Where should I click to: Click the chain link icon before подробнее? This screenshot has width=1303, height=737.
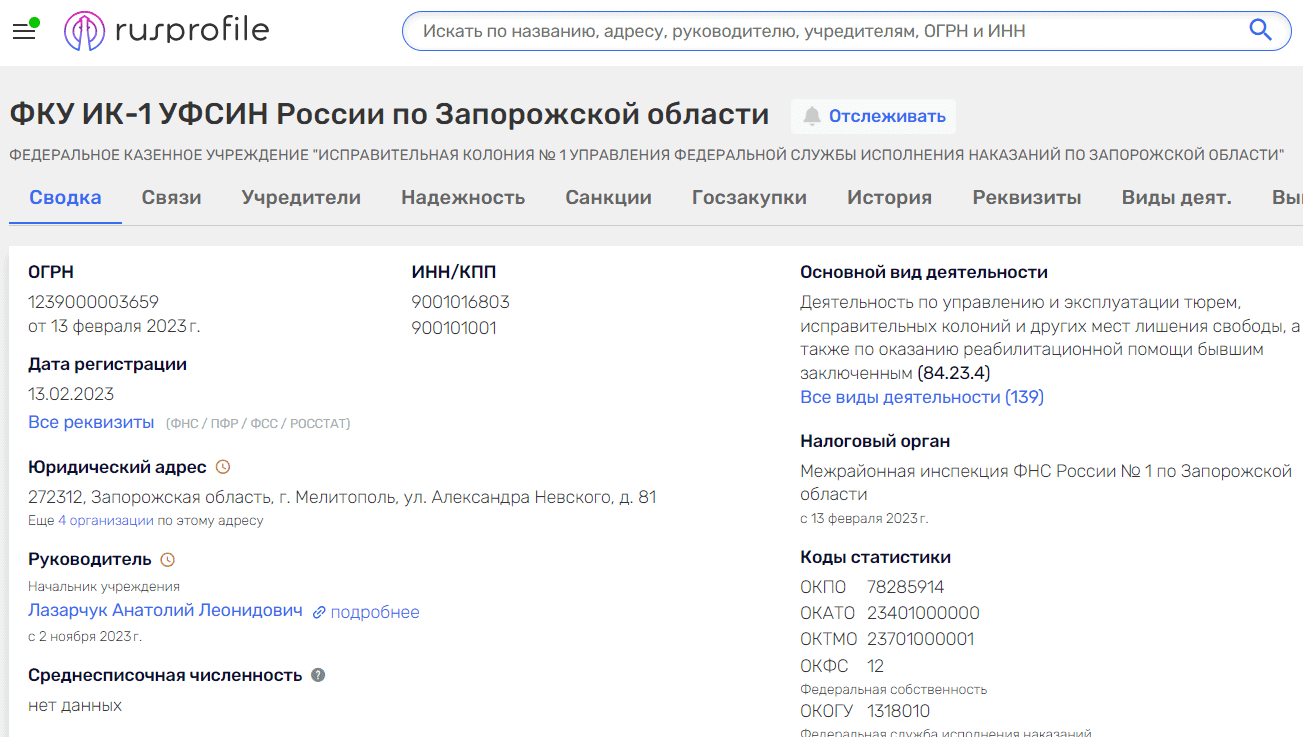[x=319, y=612]
